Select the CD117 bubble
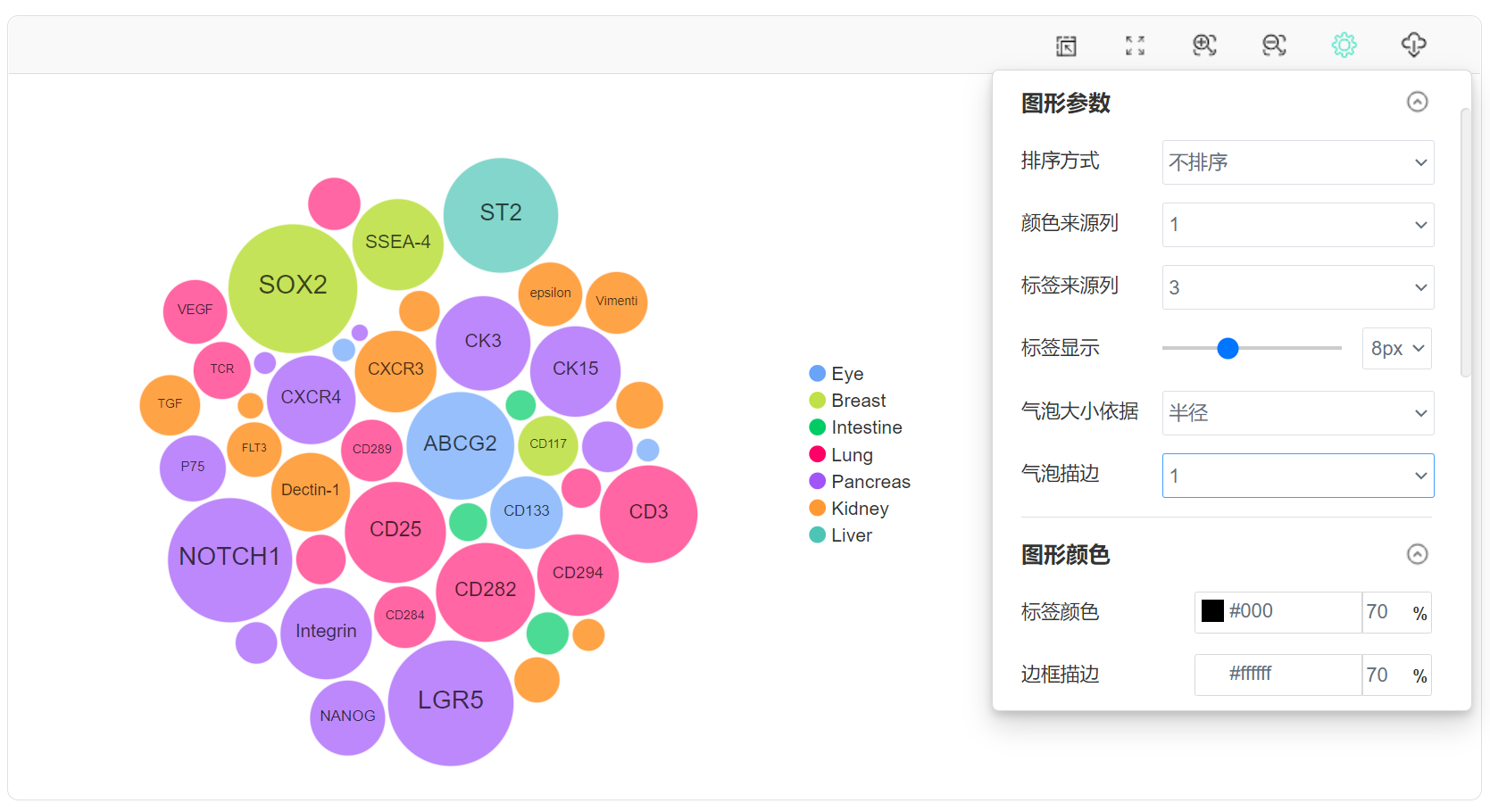The image size is (1490, 812). pos(548,445)
